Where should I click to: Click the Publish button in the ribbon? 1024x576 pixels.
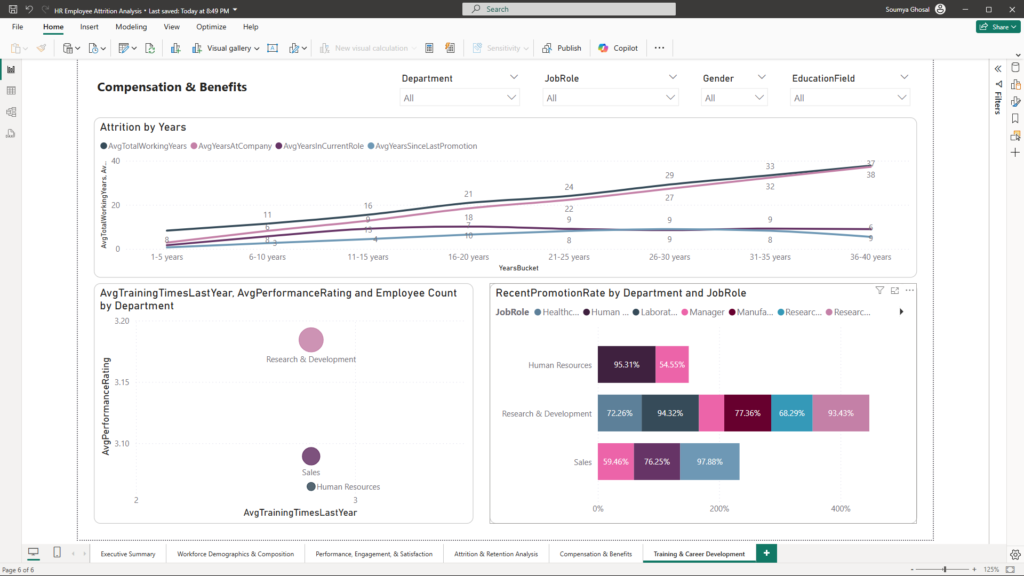click(x=562, y=48)
